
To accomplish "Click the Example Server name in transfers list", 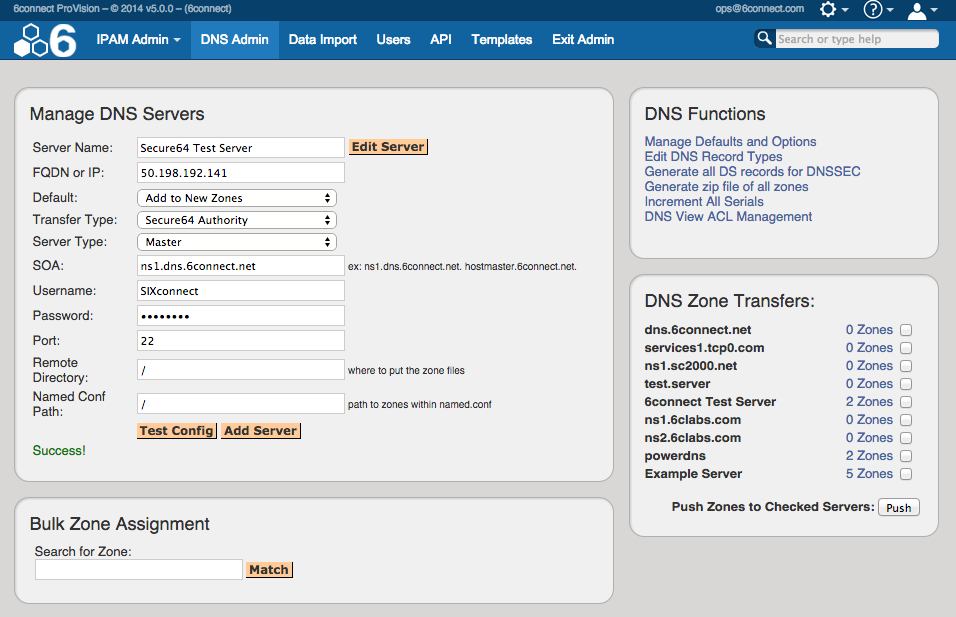I will coord(693,474).
